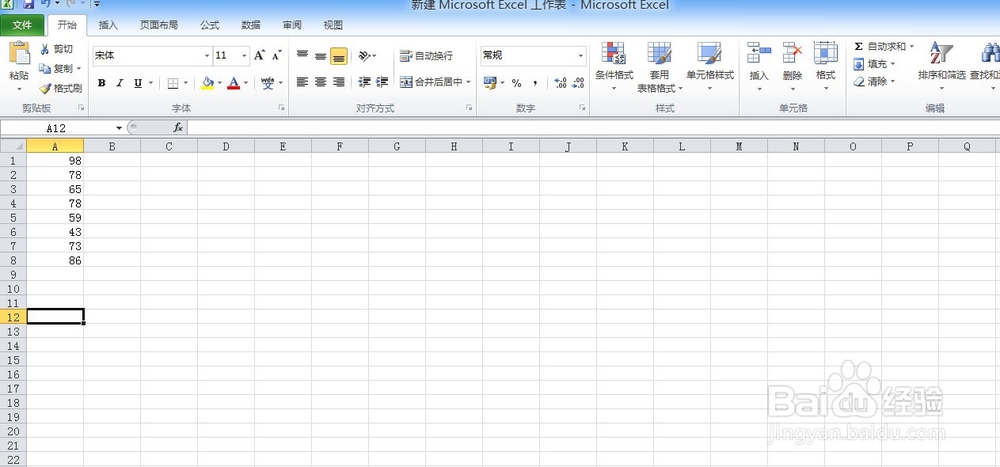Viewport: 1000px width, 467px height.
Task: Increase font size with the large A icon
Action: [x=259, y=56]
